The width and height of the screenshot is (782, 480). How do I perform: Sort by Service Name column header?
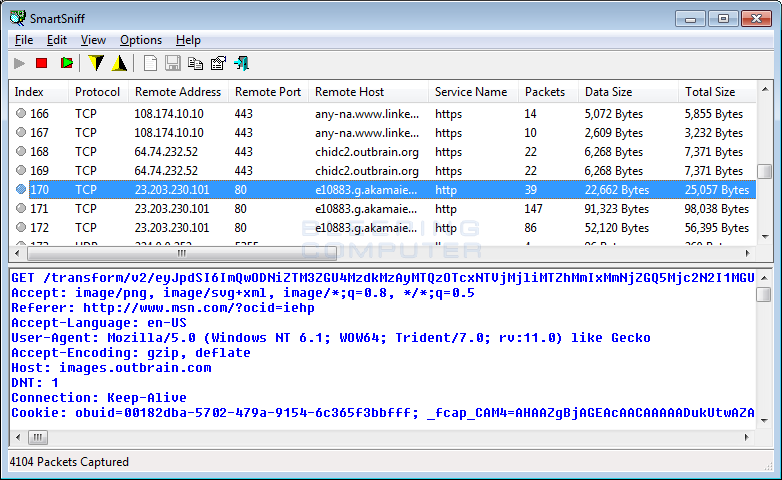[473, 92]
